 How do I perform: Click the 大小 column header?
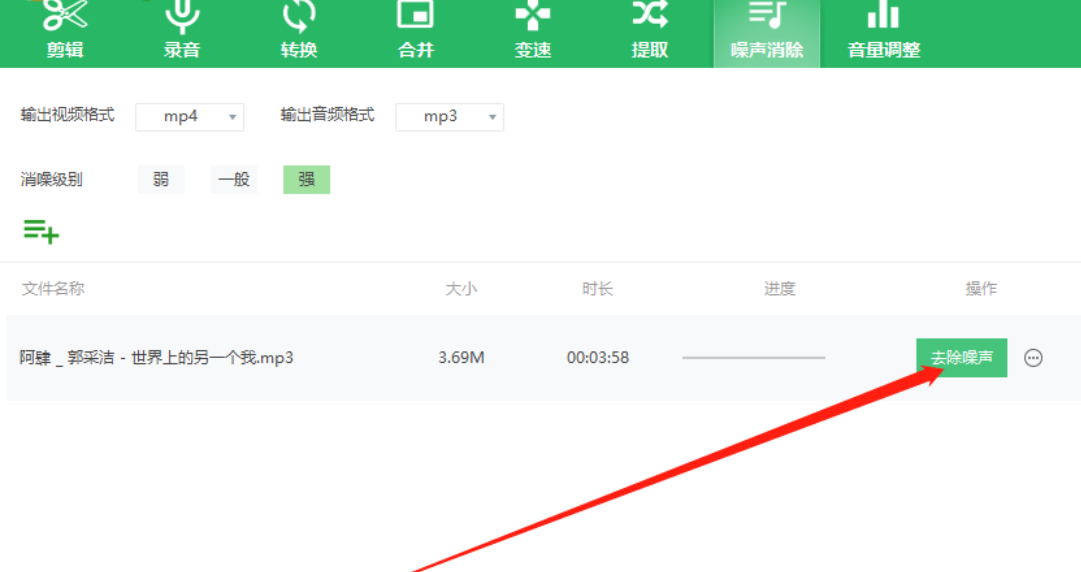461,289
